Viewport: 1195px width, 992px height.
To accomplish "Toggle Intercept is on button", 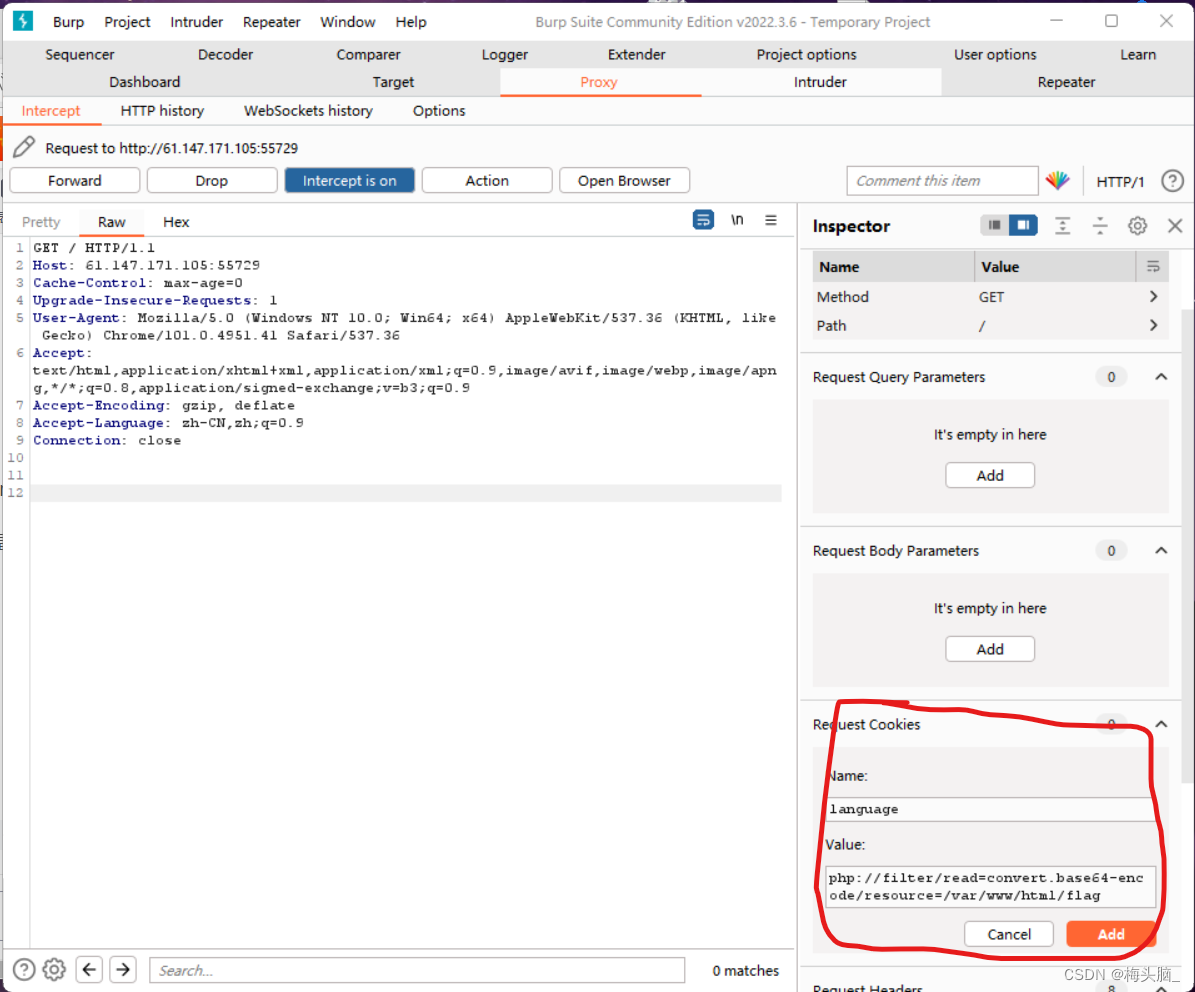I will pyautogui.click(x=349, y=181).
